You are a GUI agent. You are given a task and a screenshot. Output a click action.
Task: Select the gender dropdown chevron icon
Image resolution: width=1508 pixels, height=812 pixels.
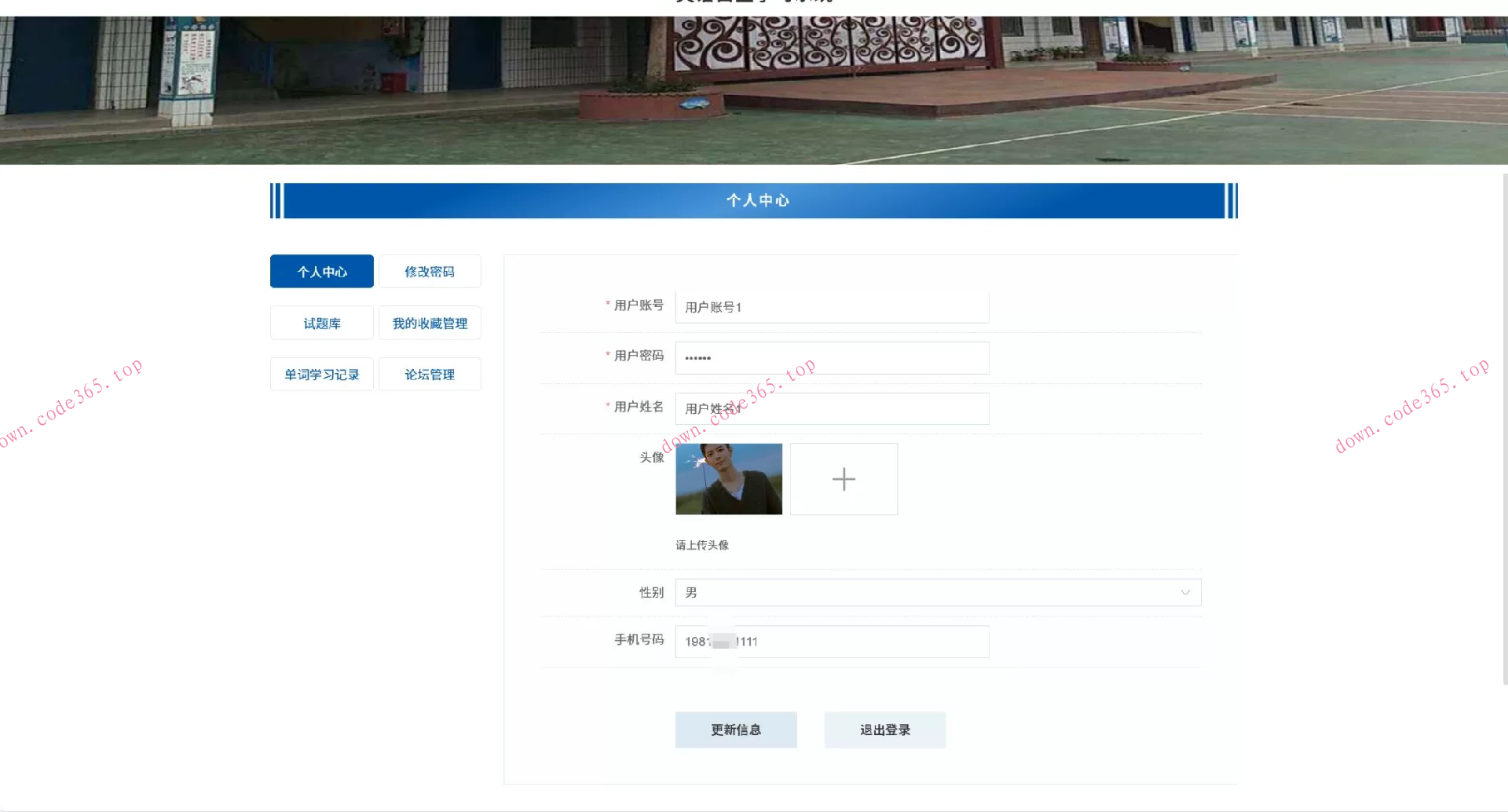(1186, 592)
